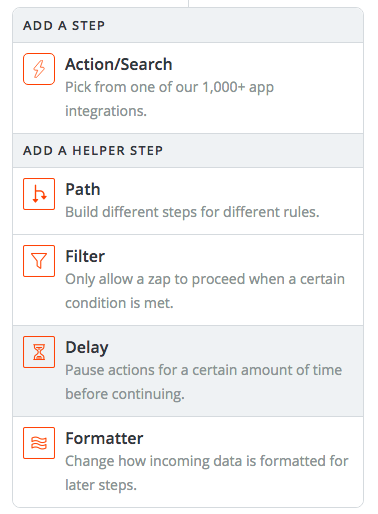Pick the highlighted Delay title
378x514 pixels.
(87, 348)
